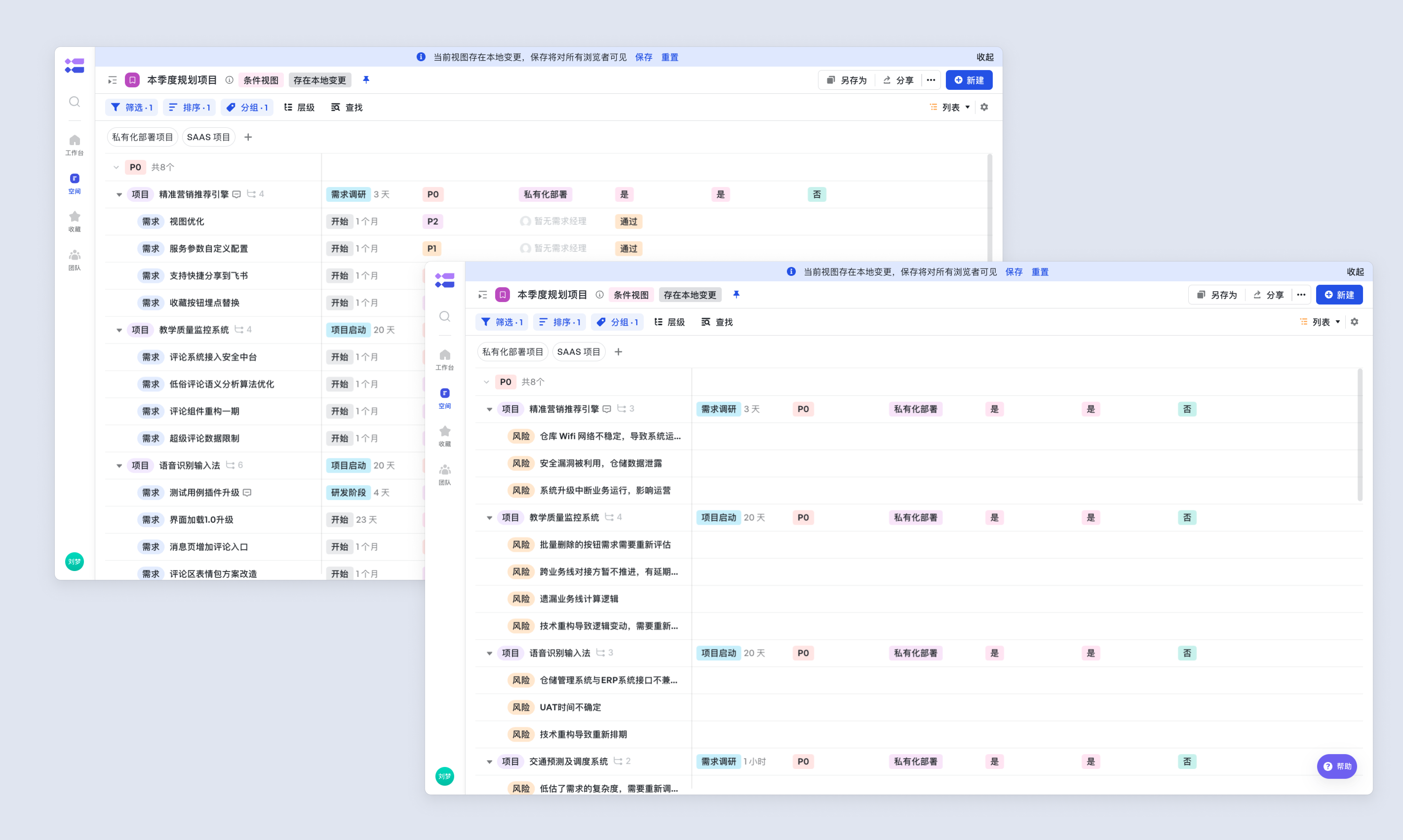Open comments on 精准营销推荐引擎 in front window
The width and height of the screenshot is (1403, 840).
(606, 409)
